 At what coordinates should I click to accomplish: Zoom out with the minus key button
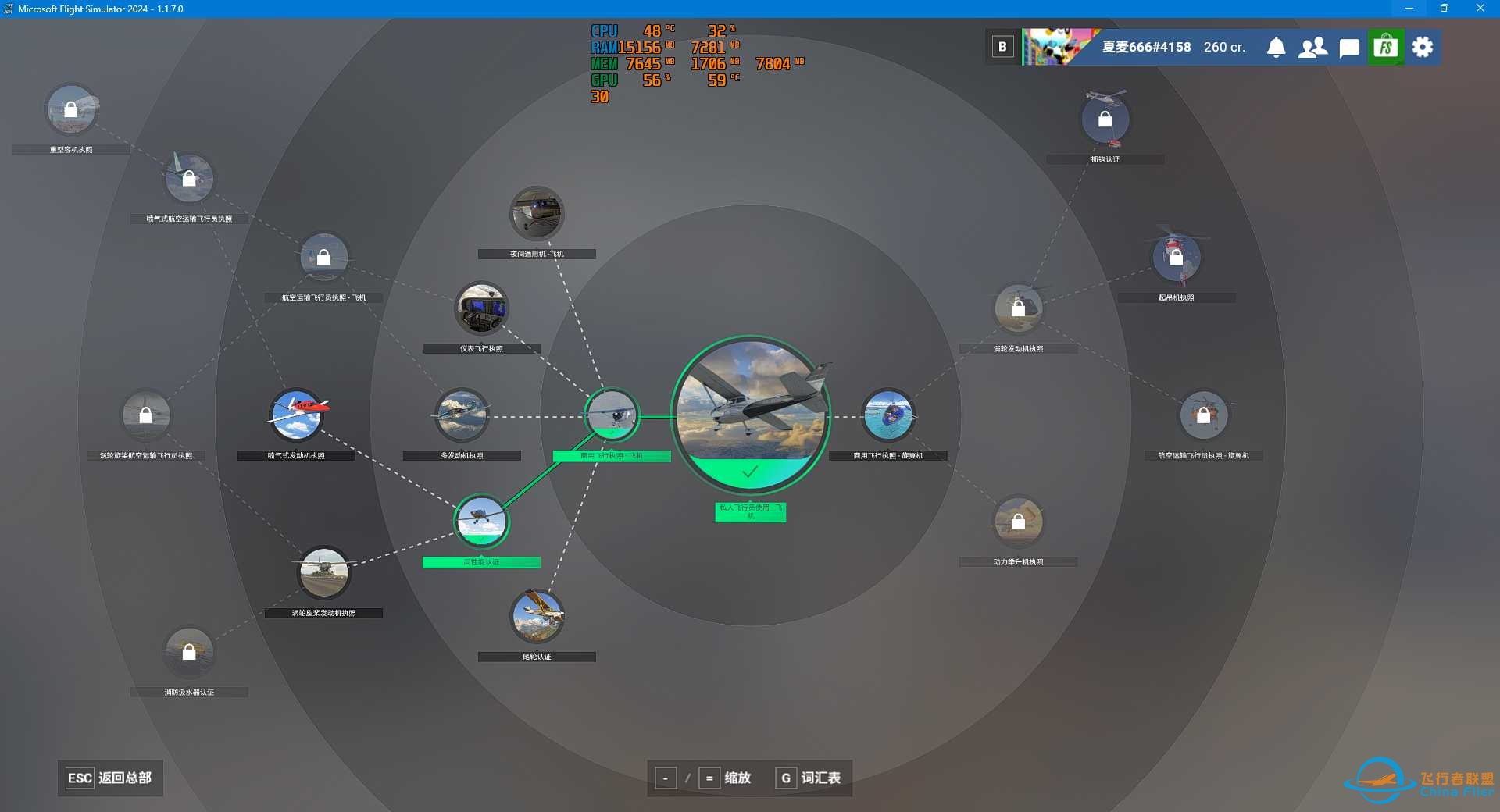click(x=665, y=778)
